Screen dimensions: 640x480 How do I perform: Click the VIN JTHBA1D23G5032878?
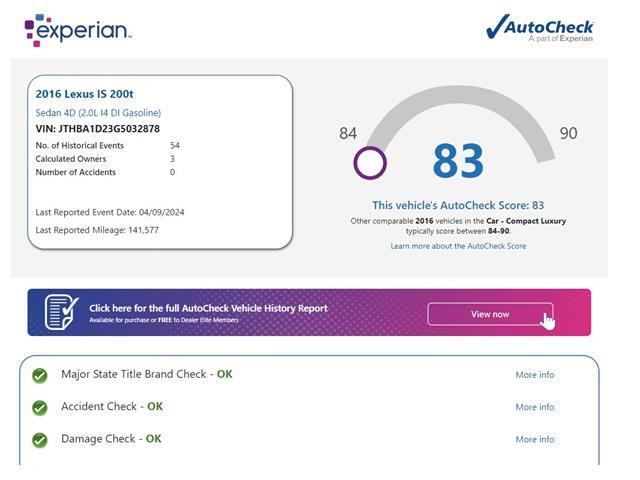pyautogui.click(x=98, y=129)
